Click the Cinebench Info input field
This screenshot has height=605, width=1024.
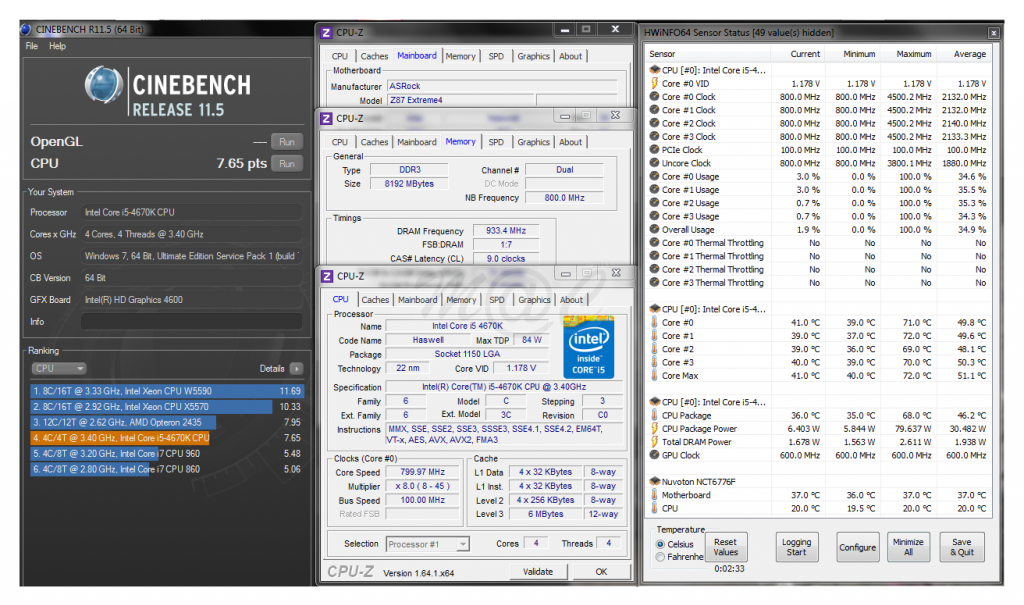click(190, 322)
